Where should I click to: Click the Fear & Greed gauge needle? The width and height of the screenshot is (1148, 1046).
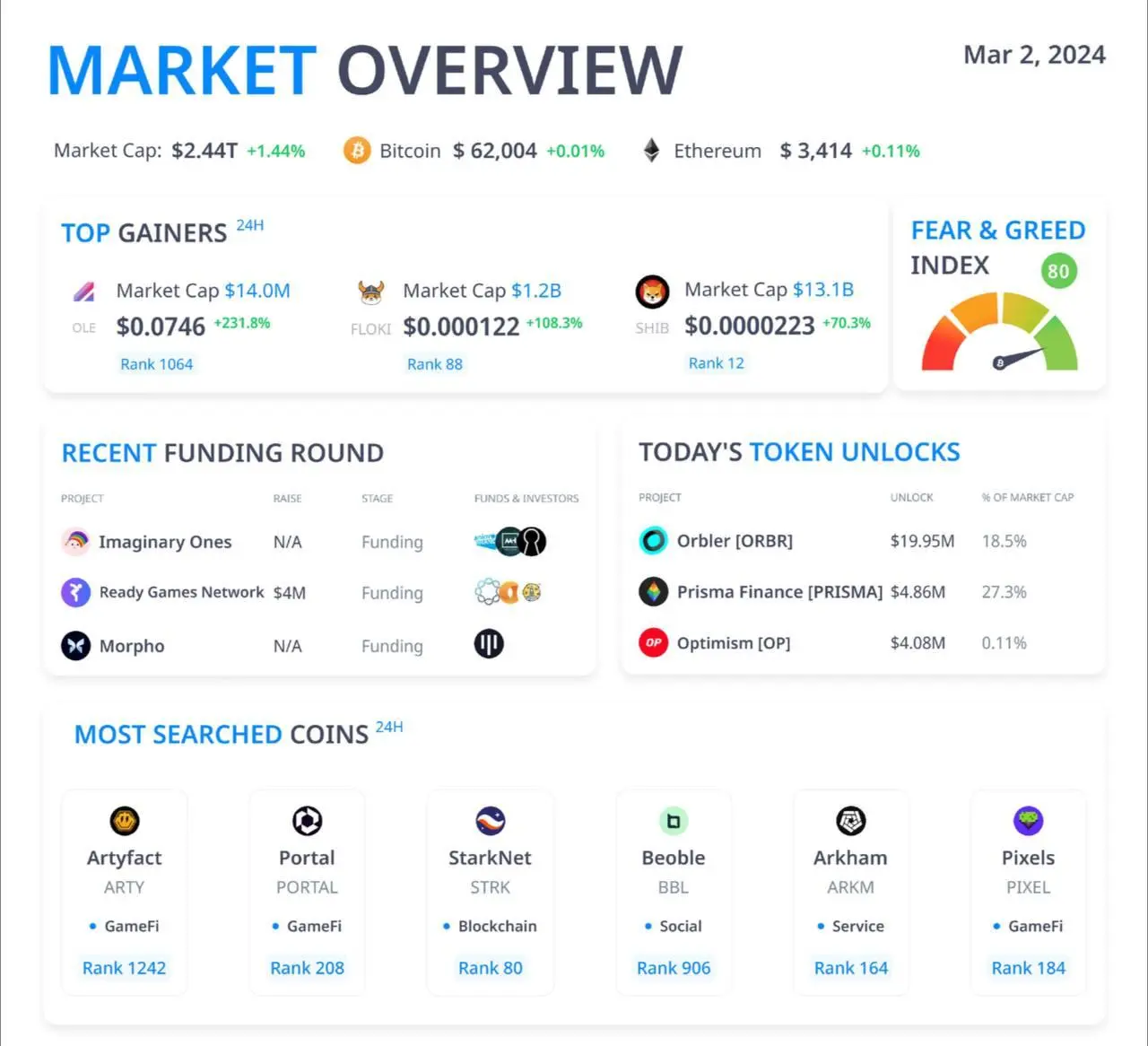coord(1019,358)
